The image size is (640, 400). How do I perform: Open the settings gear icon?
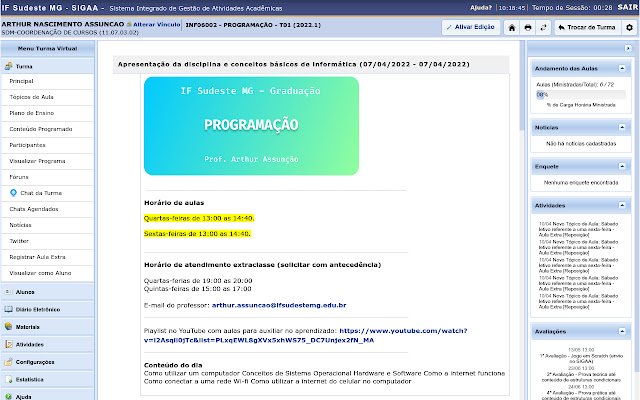(x=629, y=28)
